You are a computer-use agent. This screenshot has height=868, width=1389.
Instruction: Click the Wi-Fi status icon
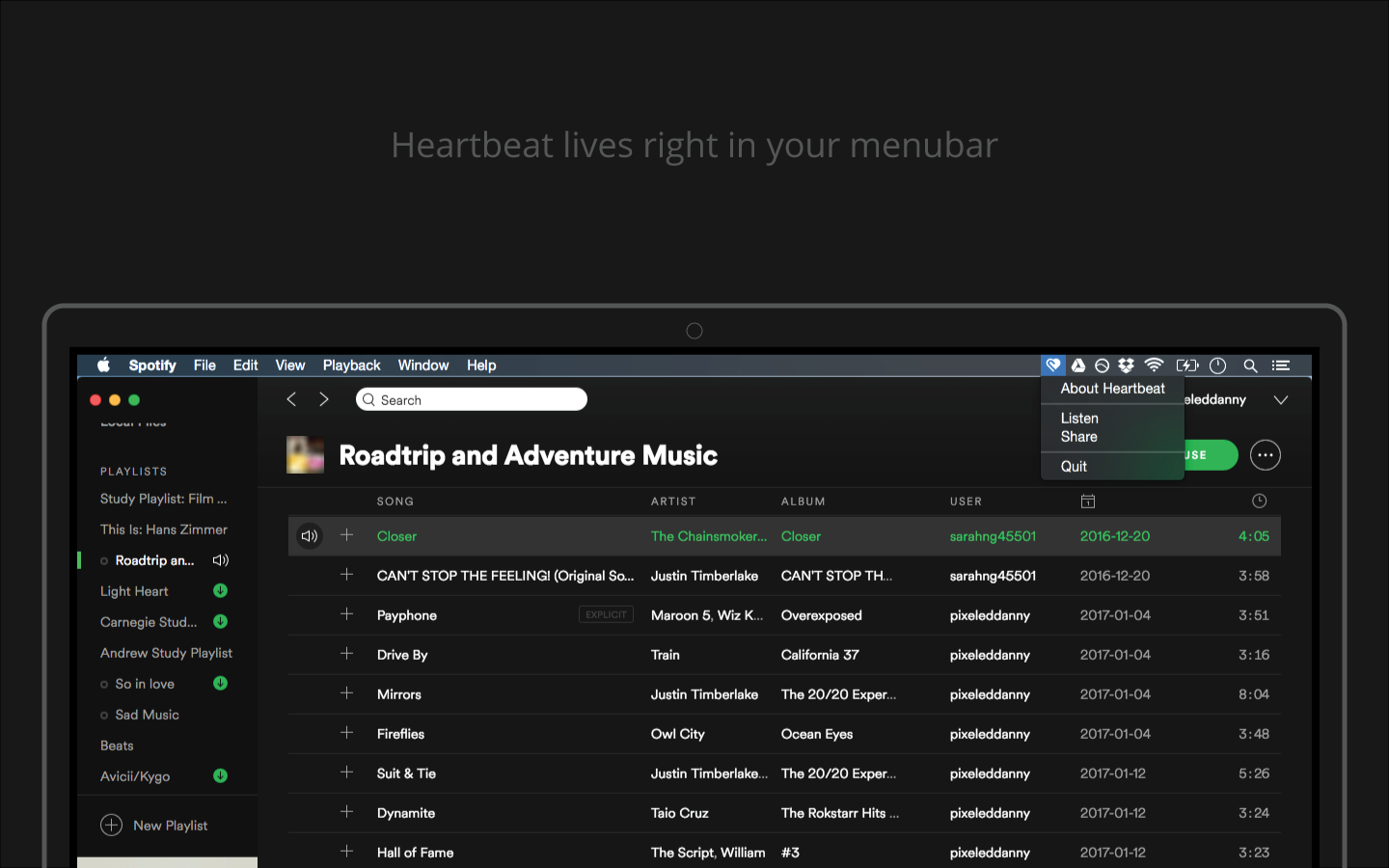pos(1154,366)
